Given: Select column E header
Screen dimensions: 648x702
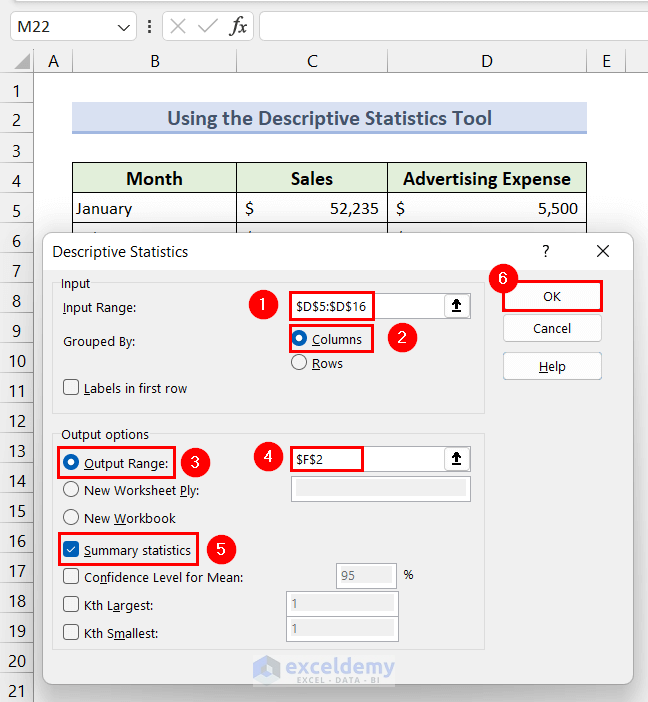Looking at the screenshot, I should [606, 61].
